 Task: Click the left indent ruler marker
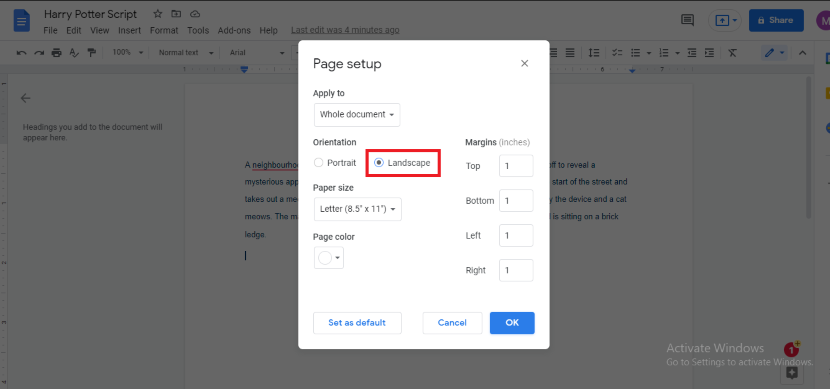coord(244,69)
